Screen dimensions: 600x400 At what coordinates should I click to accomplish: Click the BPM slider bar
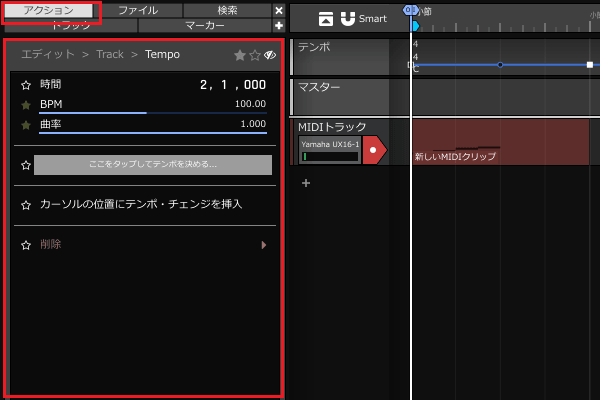[x=153, y=113]
